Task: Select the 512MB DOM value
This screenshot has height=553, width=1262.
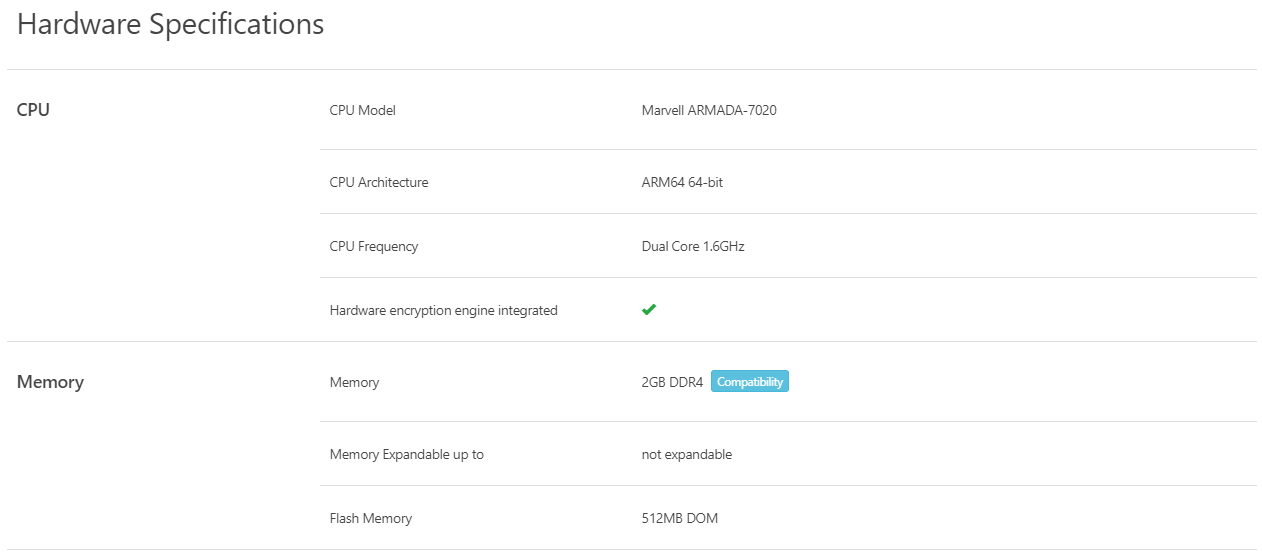Action: (x=680, y=518)
